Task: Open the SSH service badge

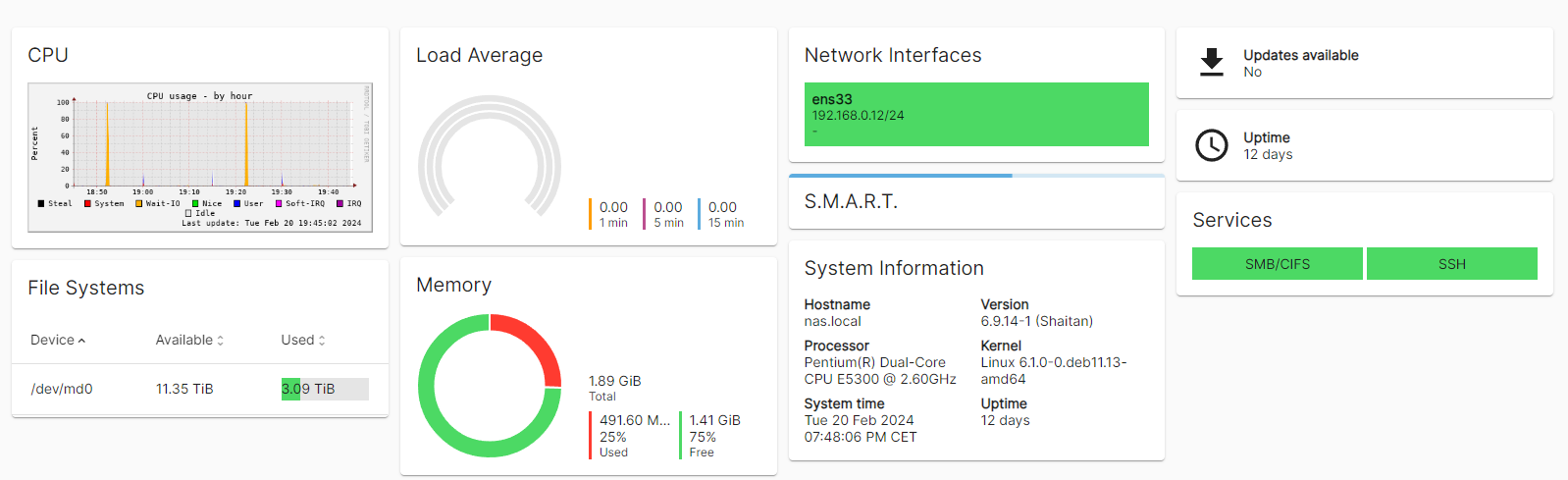Action: tap(1451, 264)
